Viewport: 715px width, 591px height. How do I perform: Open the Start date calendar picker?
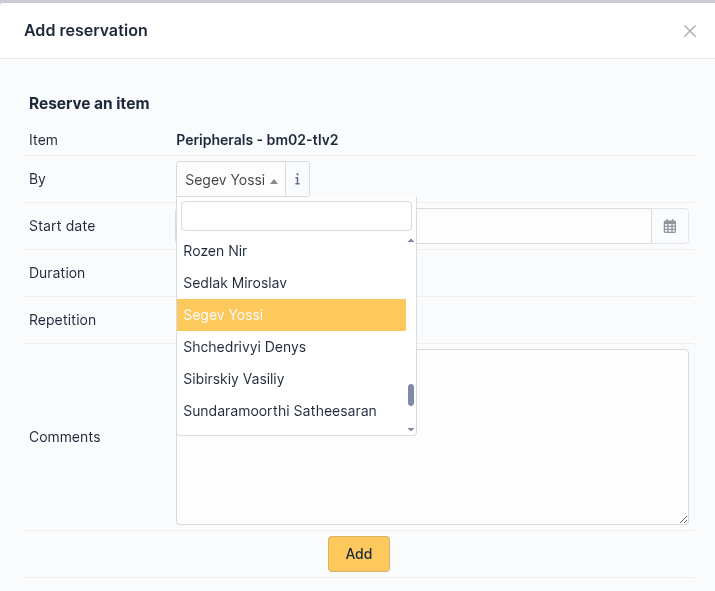click(x=670, y=227)
